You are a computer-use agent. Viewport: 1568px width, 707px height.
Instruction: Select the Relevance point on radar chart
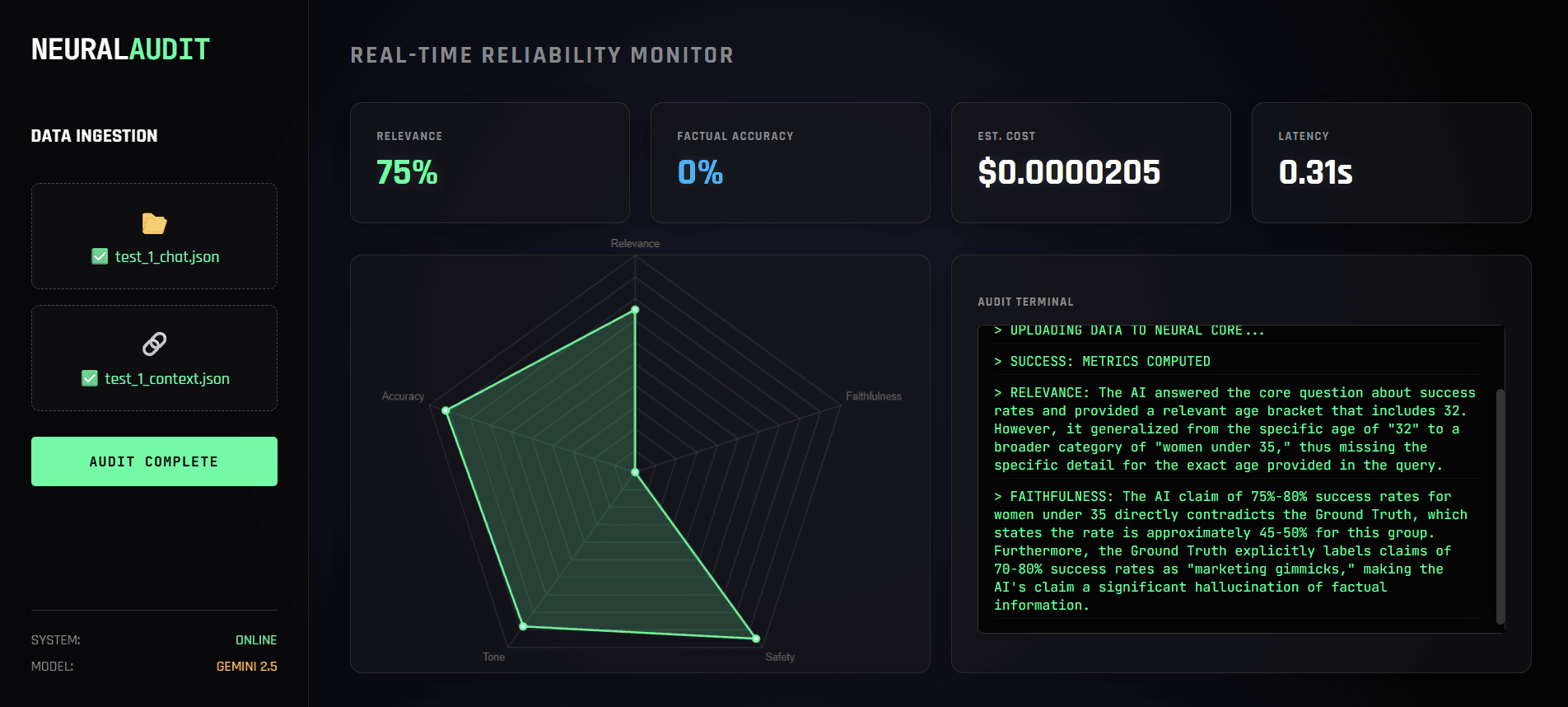pyautogui.click(x=635, y=310)
